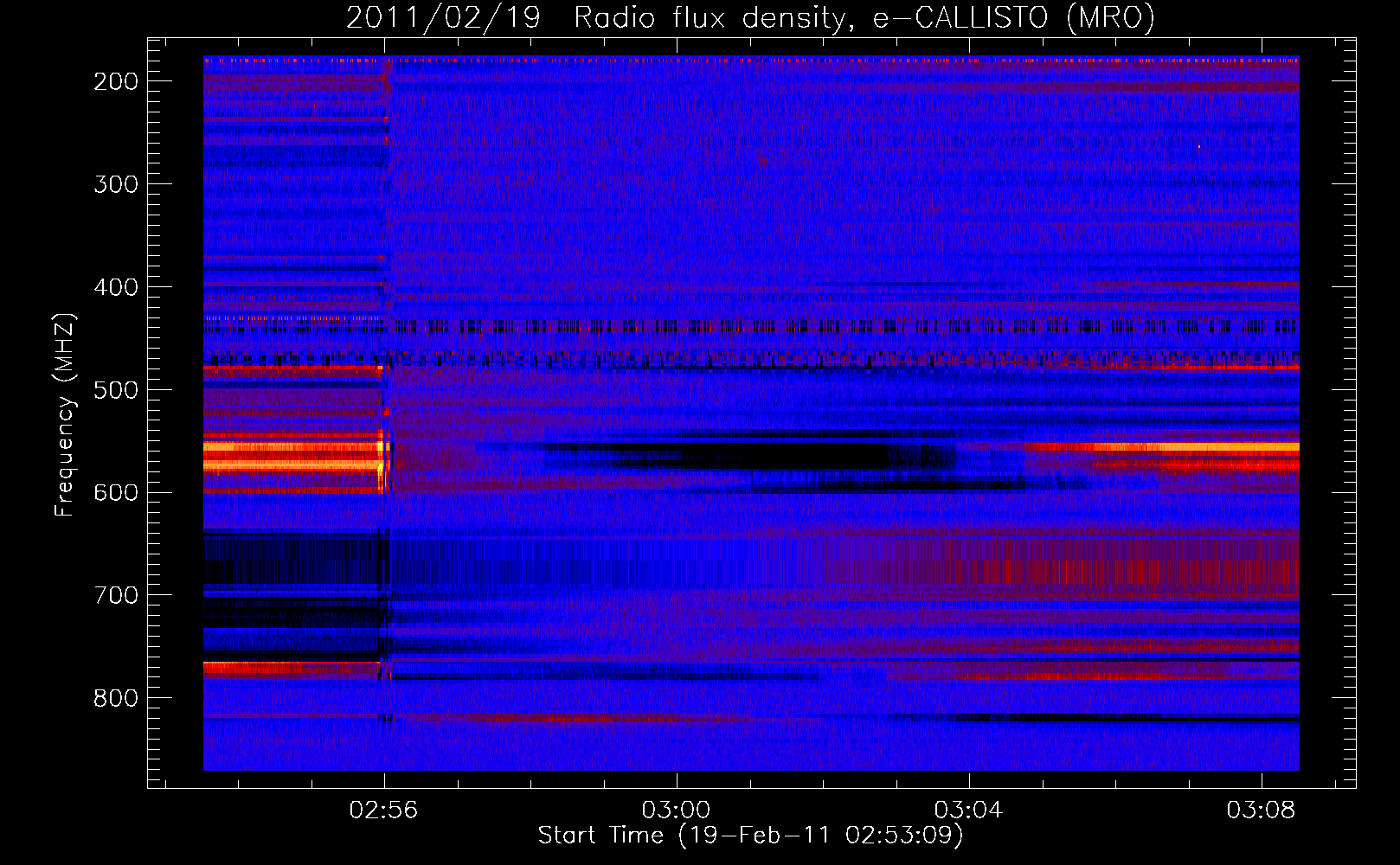Click the 400 frequency tick label
This screenshot has height=865, width=1400.
click(116, 287)
